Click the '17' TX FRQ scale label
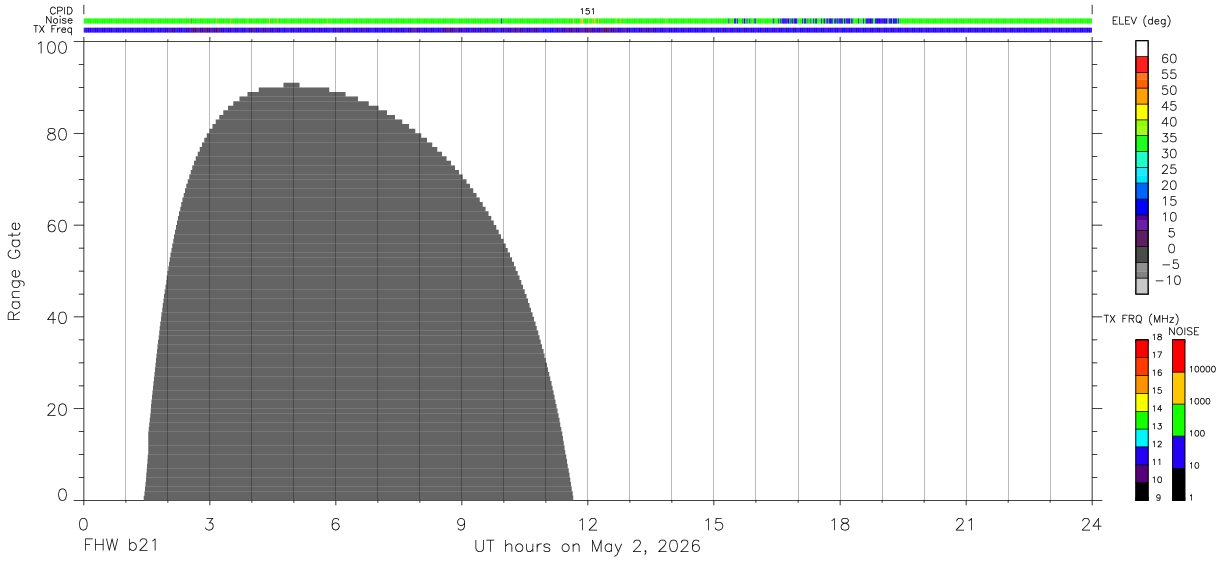This screenshot has width=1228, height=567. [x=1156, y=355]
